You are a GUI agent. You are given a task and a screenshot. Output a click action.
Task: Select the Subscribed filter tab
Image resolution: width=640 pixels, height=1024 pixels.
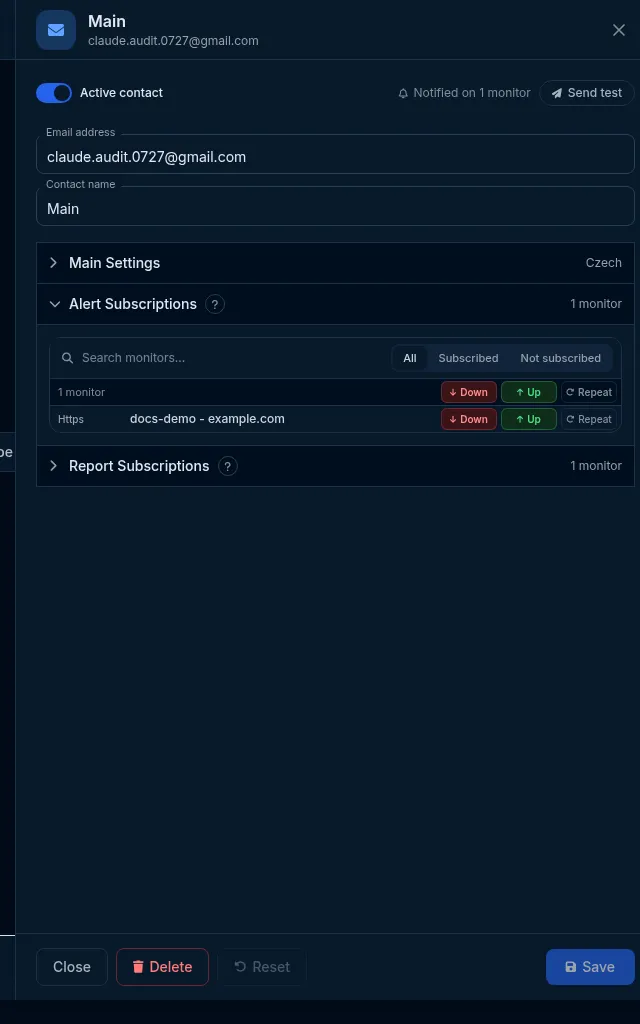point(468,358)
